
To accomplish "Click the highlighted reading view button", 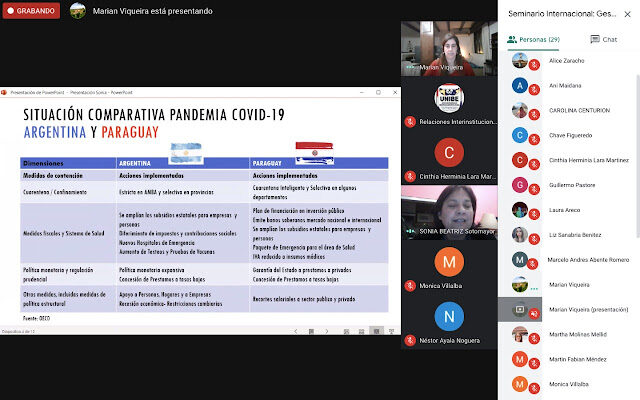I will pyautogui.click(x=376, y=331).
